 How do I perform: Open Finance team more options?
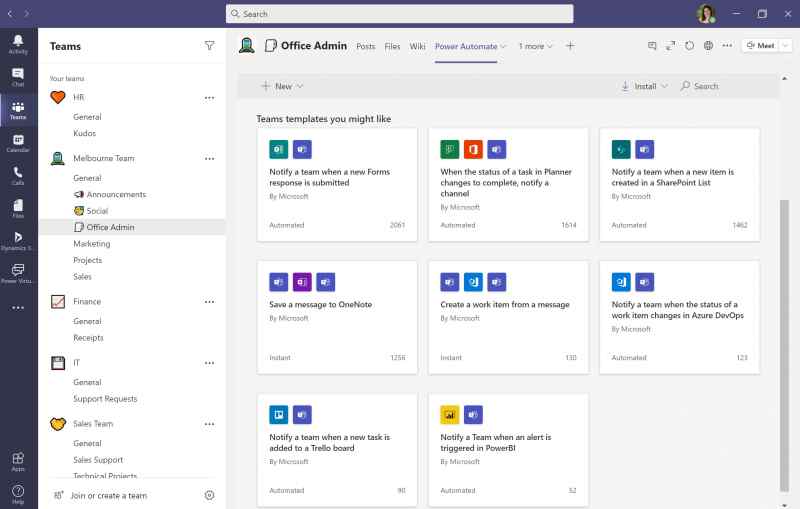coord(209,301)
